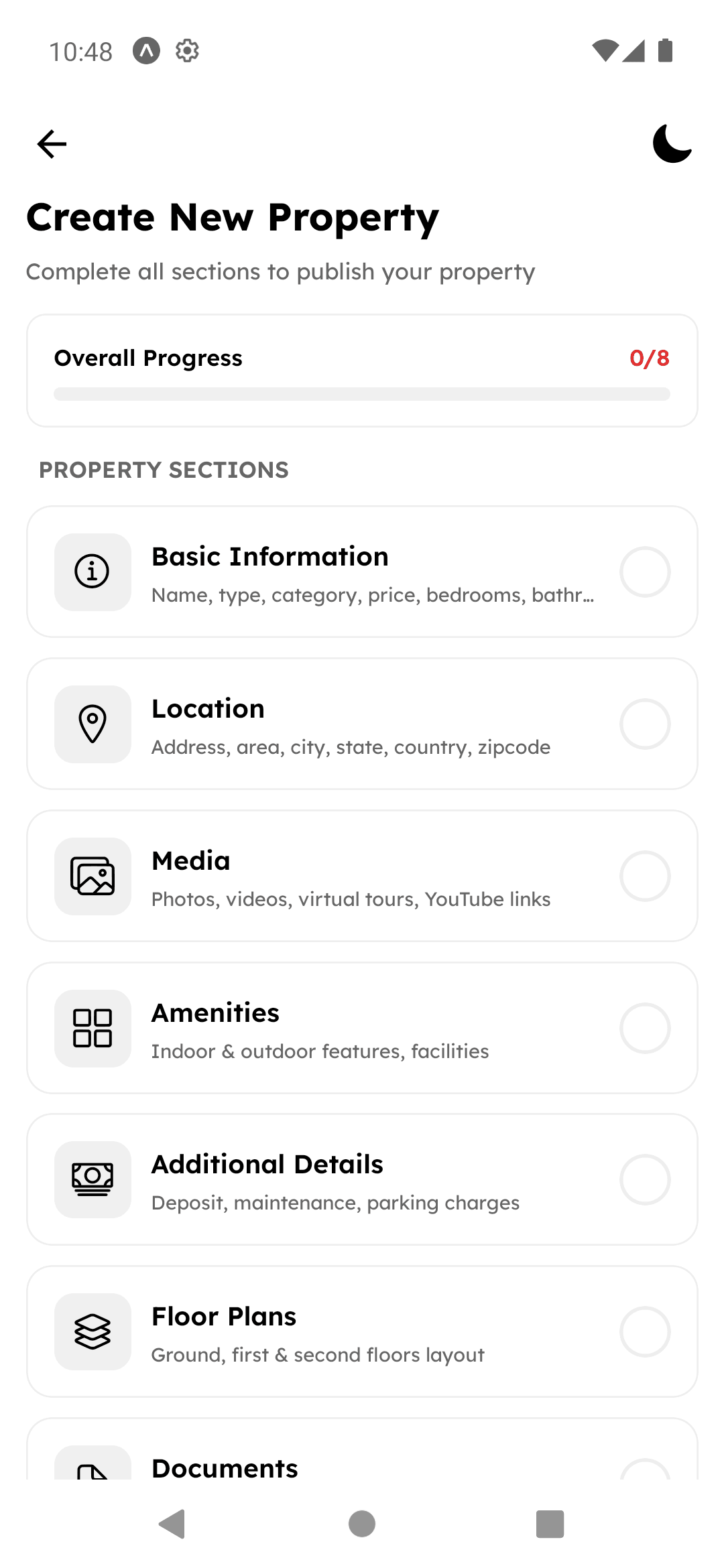724x1568 pixels.
Task: Select the Basic Information info icon
Action: 92,572
